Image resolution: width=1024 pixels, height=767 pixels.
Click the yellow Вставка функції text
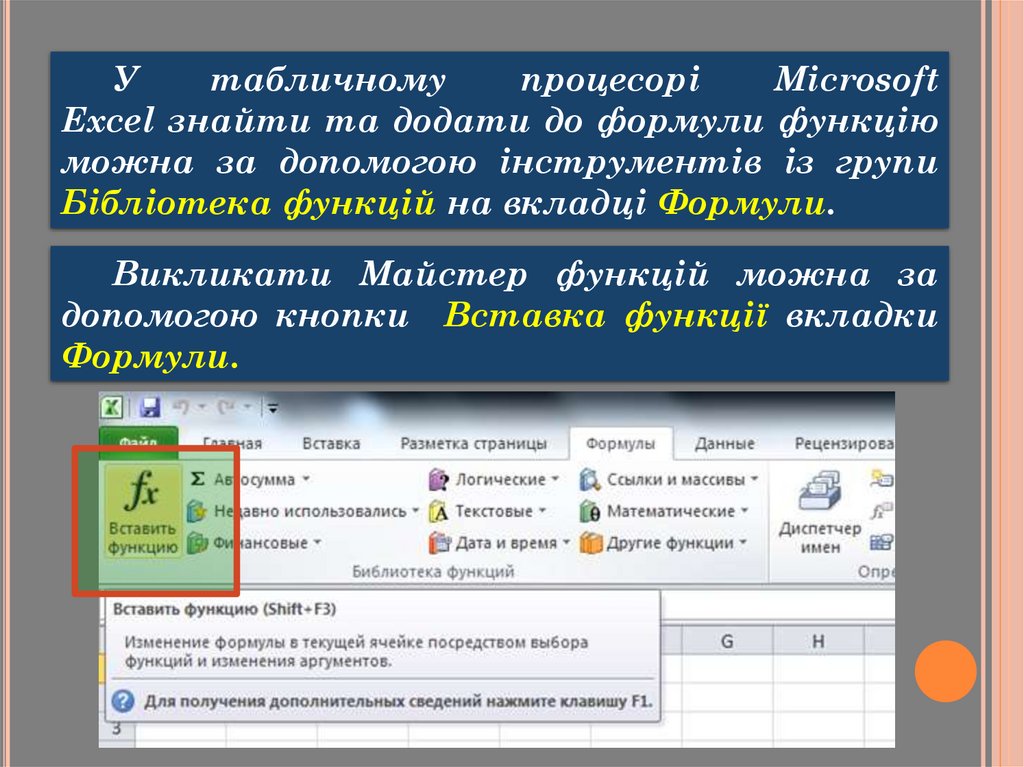point(605,316)
